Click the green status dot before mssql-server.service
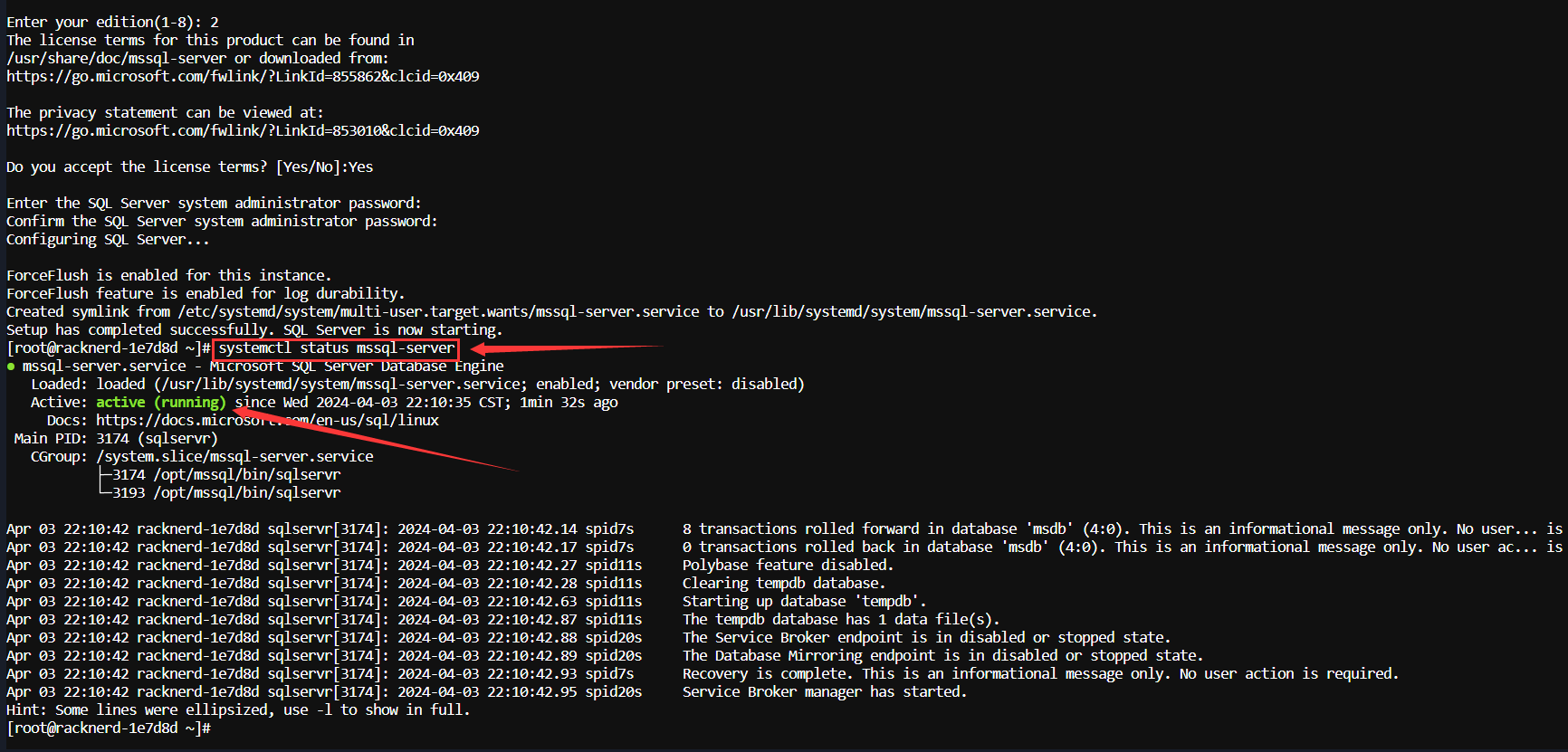This screenshot has width=1568, height=752. coord(11,366)
